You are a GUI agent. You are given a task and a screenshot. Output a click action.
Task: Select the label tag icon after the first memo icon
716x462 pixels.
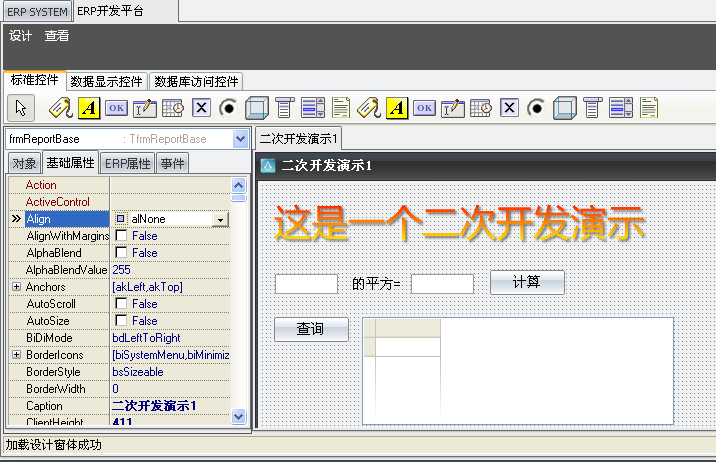(369, 108)
